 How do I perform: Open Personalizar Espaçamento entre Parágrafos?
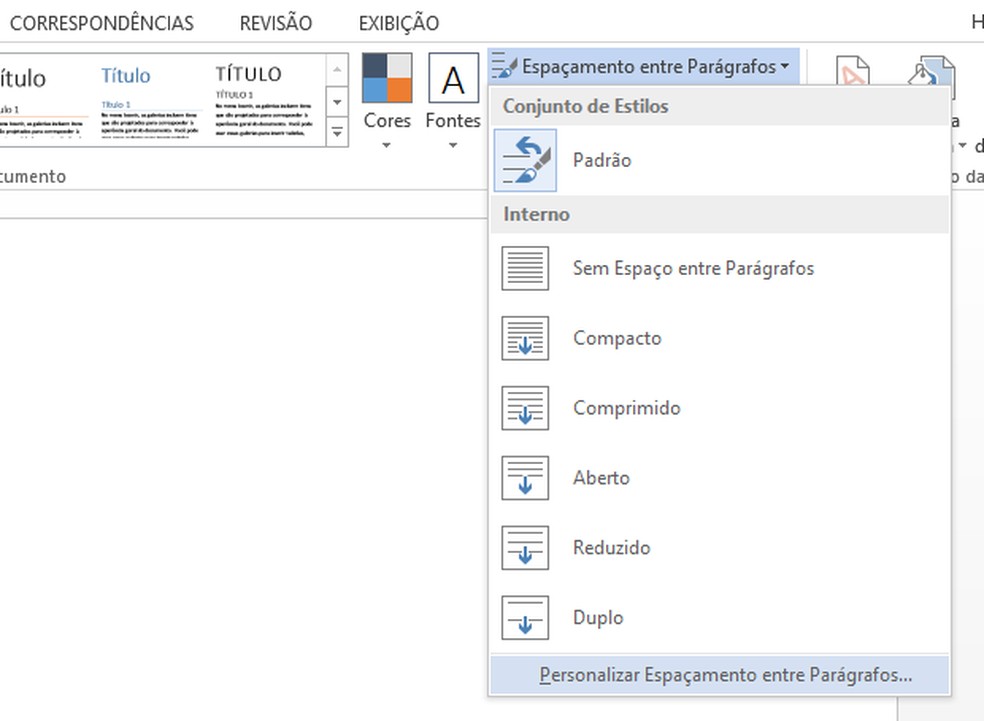click(x=720, y=675)
